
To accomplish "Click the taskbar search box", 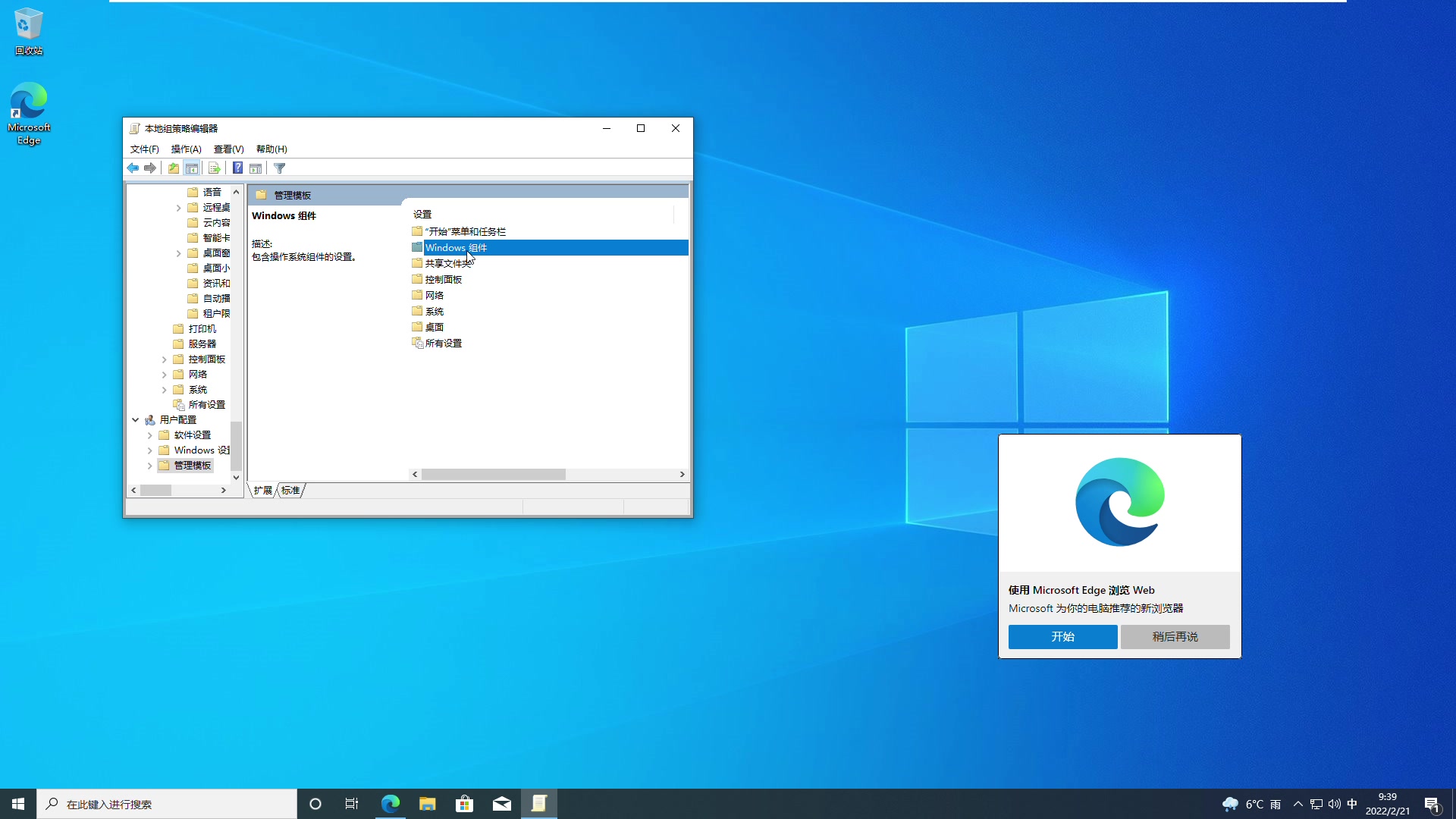I will 167,804.
